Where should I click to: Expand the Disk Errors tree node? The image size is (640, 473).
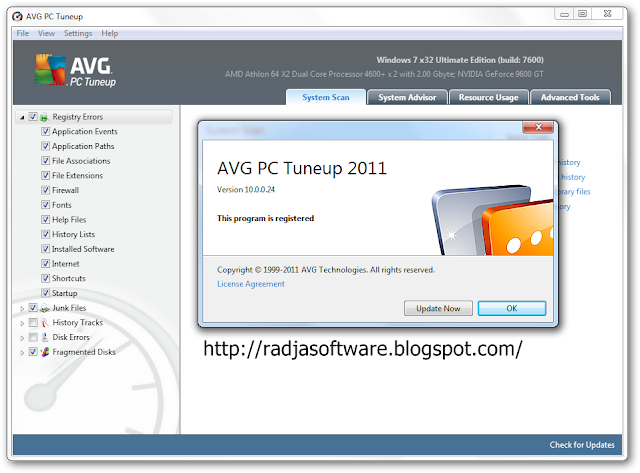coord(22,338)
